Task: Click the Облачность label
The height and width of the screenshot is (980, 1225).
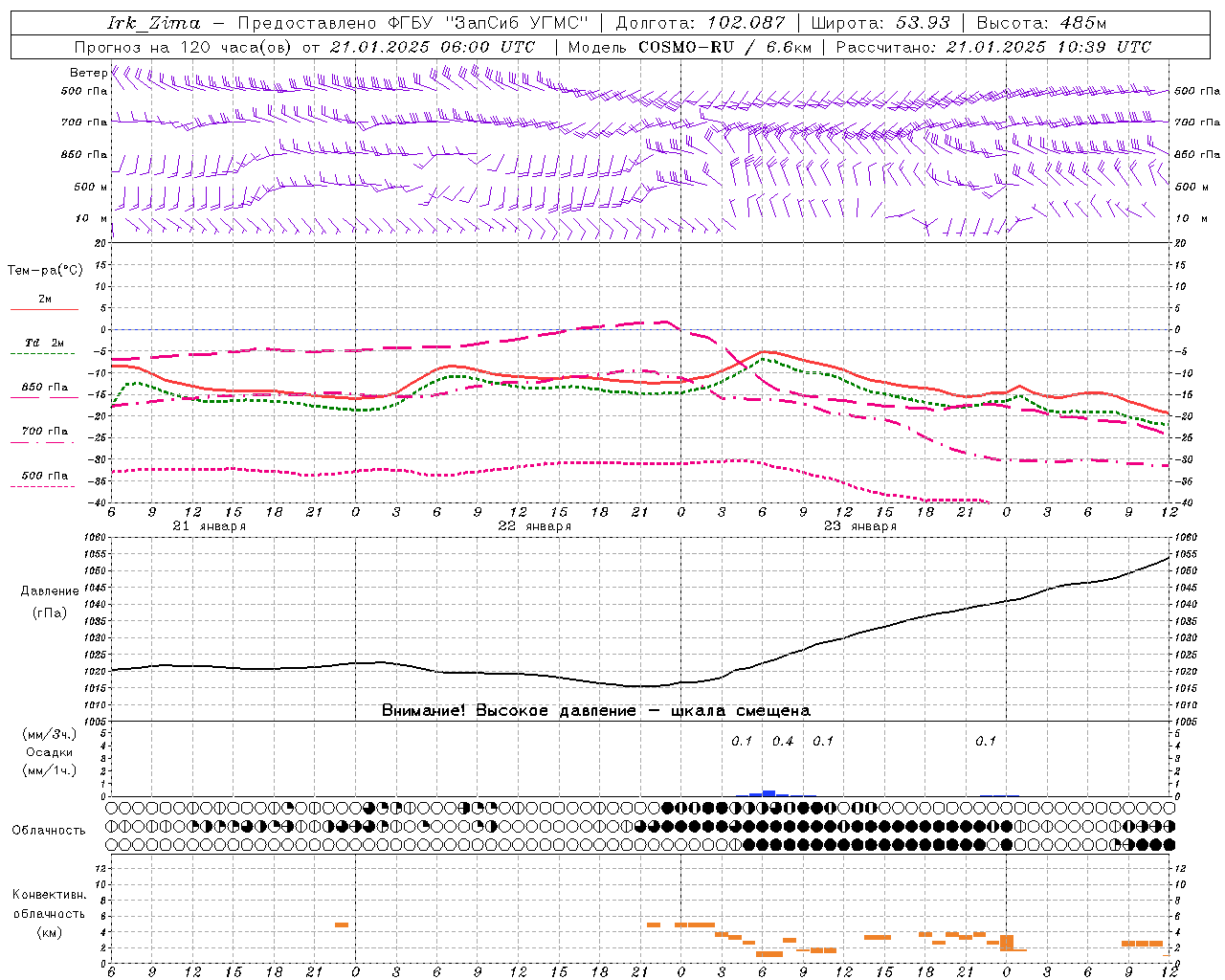Action: (x=49, y=831)
